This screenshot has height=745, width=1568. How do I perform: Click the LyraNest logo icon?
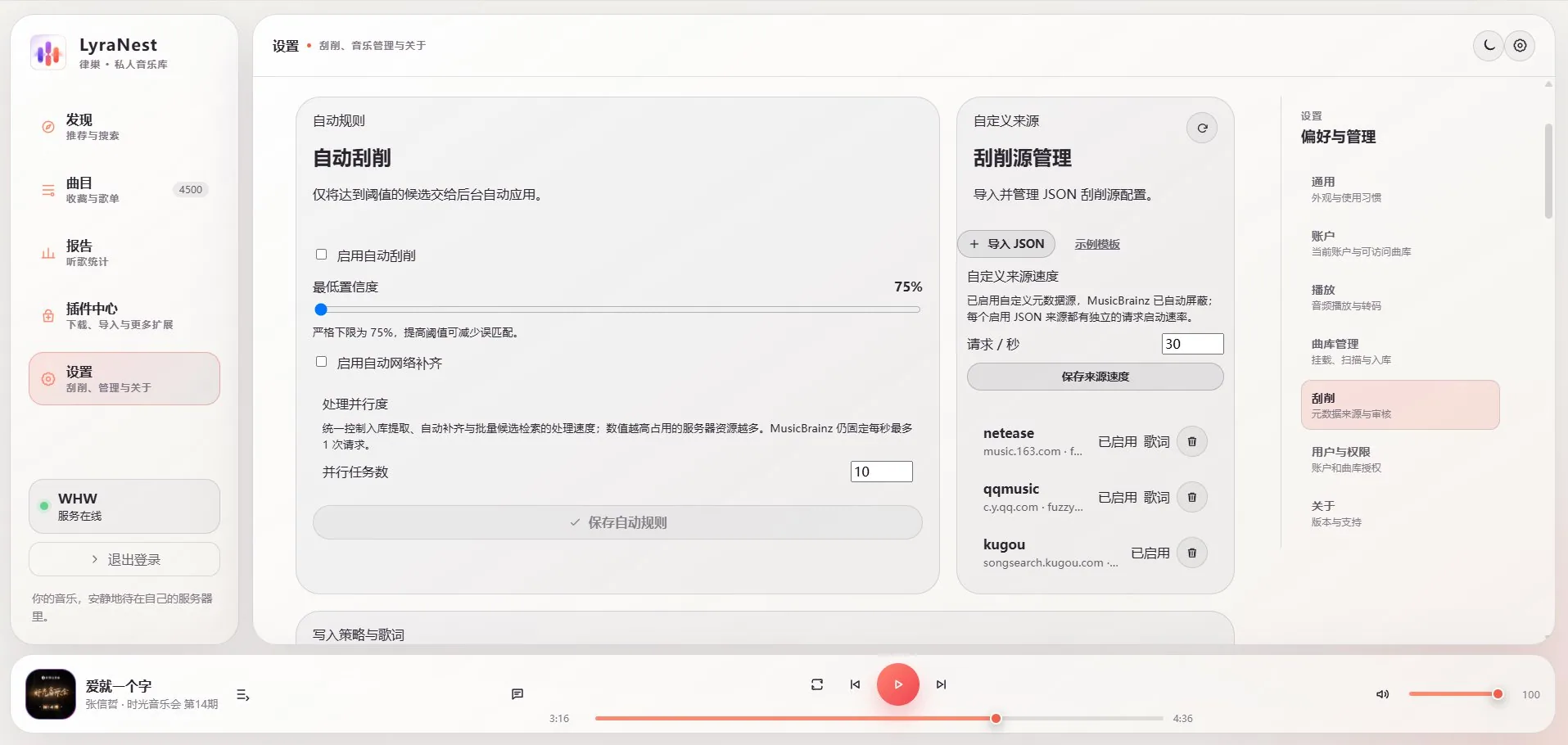coord(48,52)
